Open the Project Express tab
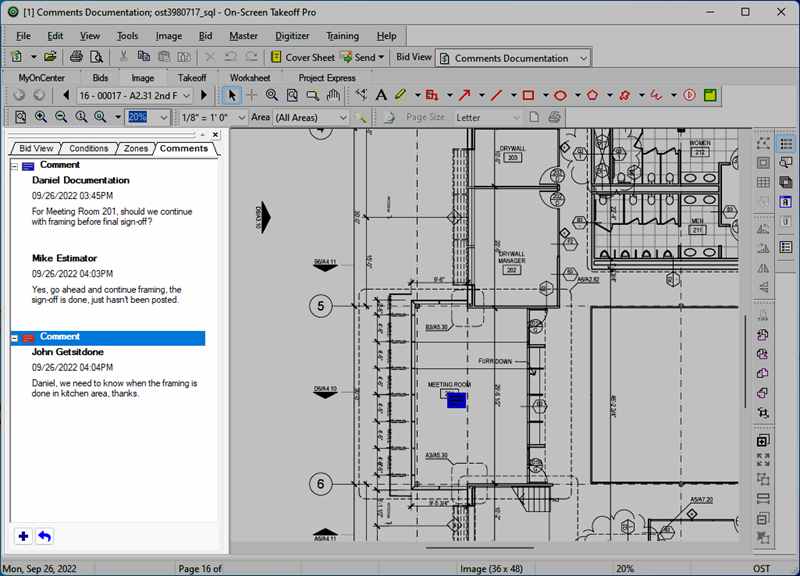Image resolution: width=800 pixels, height=576 pixels. tap(327, 78)
